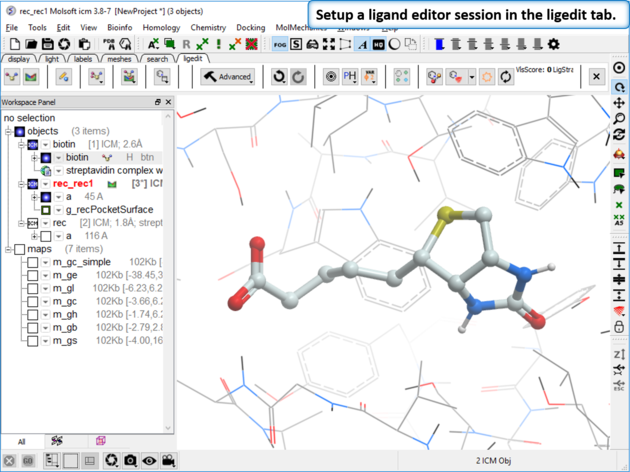Click the eye icon in bottom toolbar
630x472 pixels.
[x=149, y=461]
